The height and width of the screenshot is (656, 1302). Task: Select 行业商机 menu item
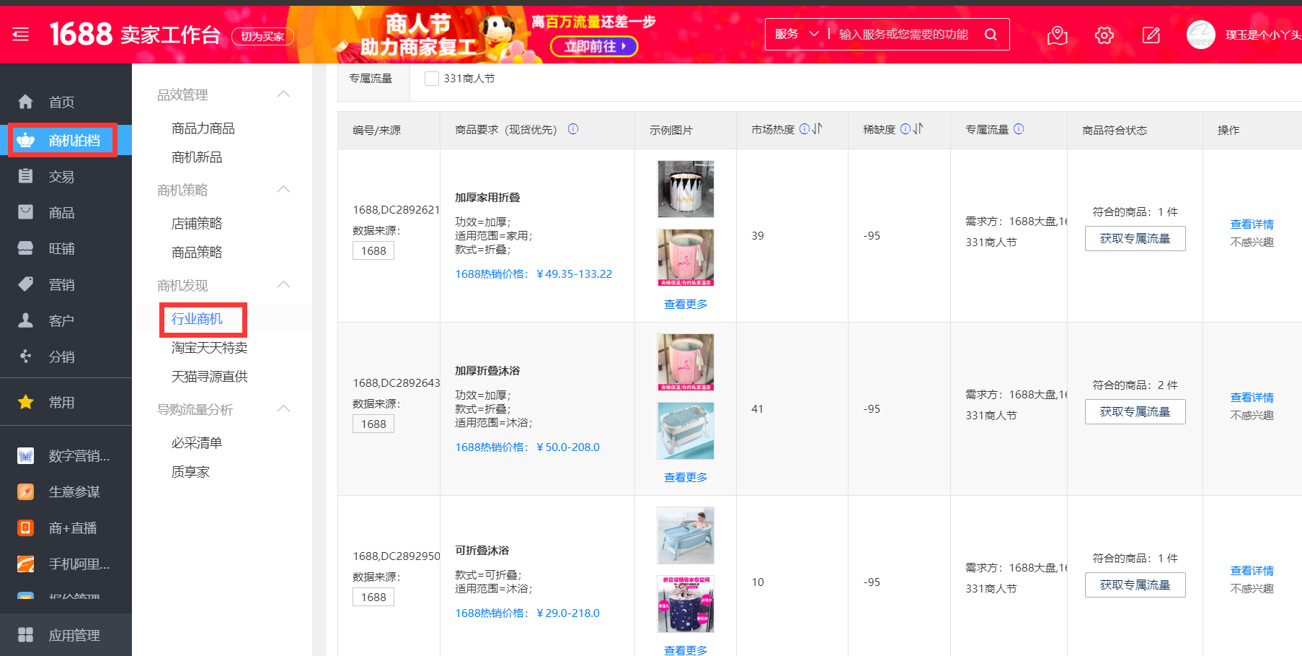click(197, 319)
